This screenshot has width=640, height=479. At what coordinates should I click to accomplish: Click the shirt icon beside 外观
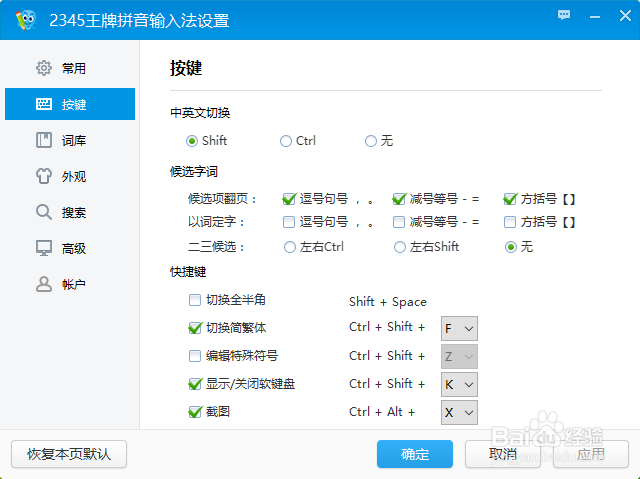pyautogui.click(x=44, y=176)
